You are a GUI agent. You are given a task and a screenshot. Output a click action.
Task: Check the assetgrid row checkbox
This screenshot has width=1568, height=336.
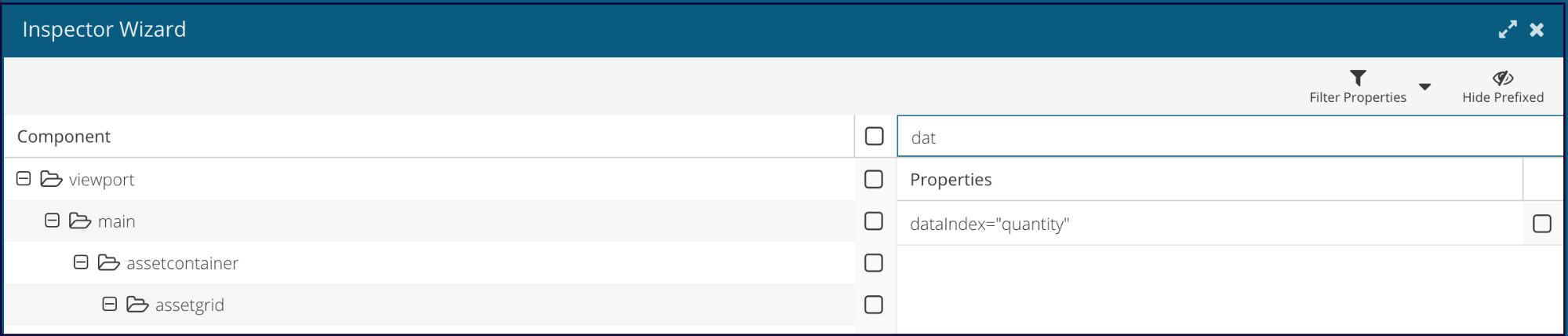point(874,304)
